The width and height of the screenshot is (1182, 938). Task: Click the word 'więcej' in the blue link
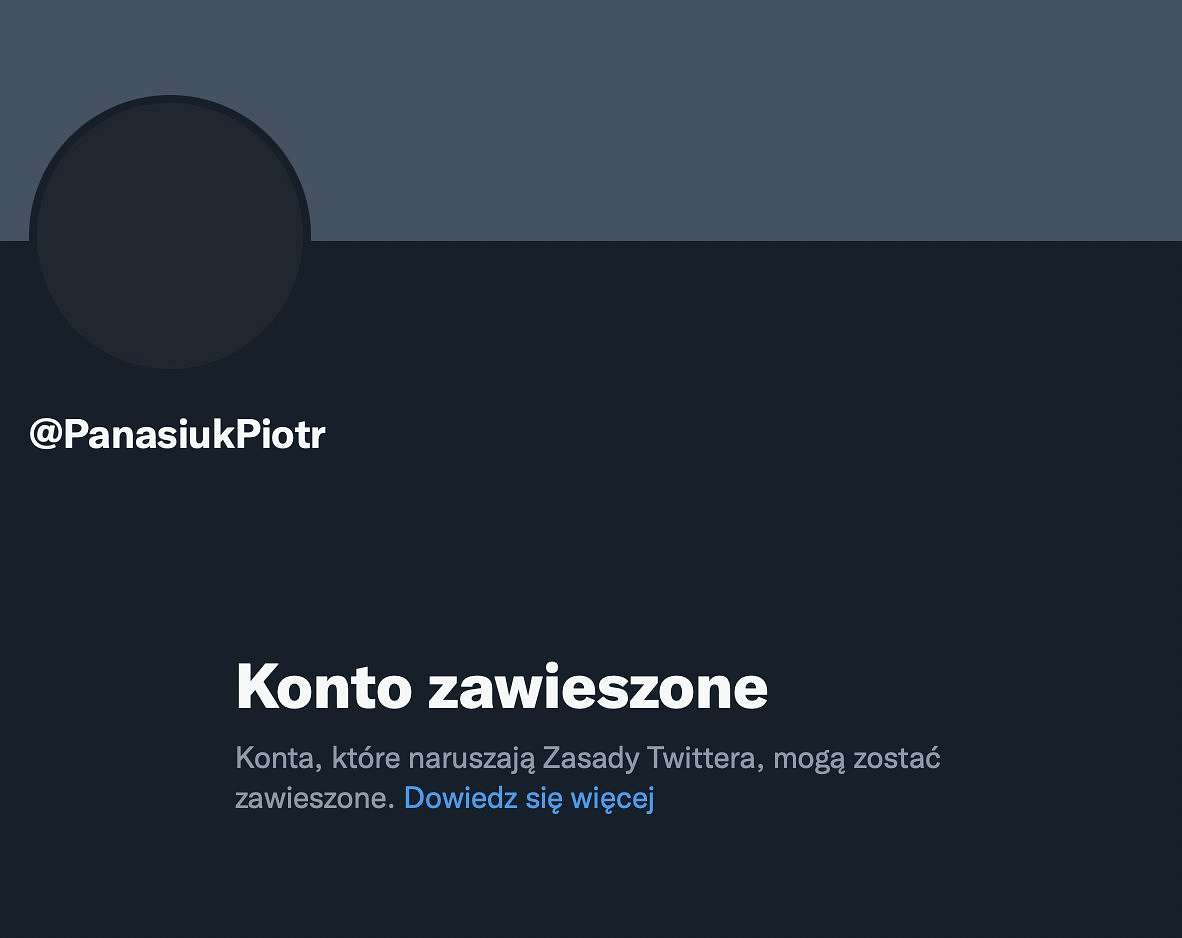click(x=612, y=799)
